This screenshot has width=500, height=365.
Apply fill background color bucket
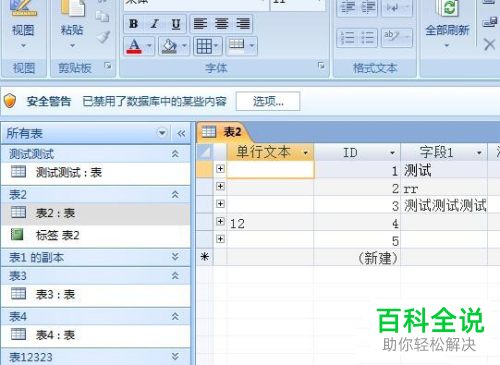[x=169, y=46]
